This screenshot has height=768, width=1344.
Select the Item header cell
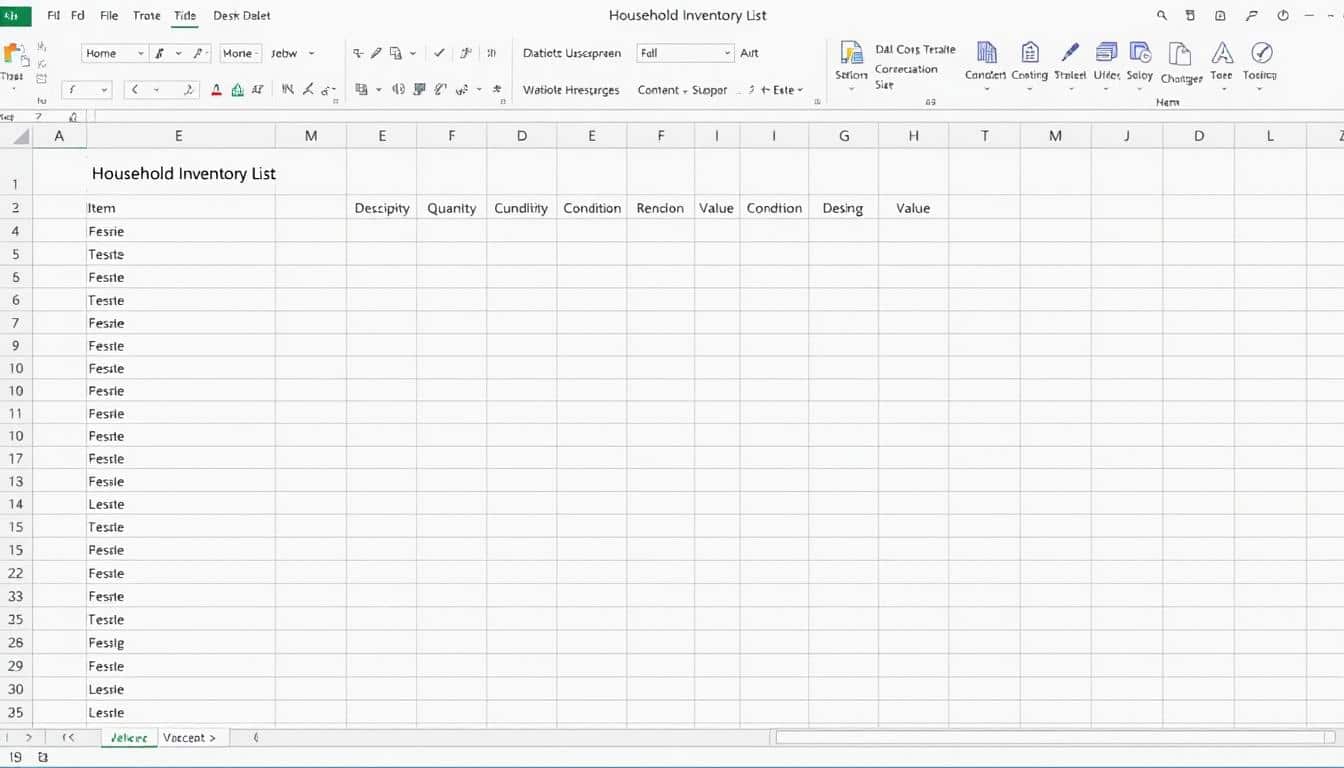181,208
